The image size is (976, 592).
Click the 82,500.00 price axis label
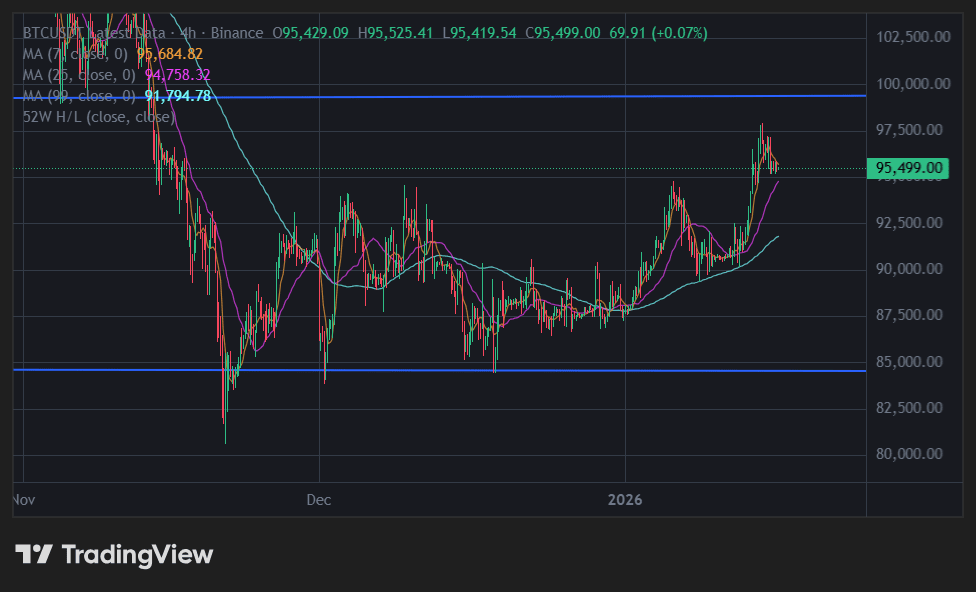tap(909, 407)
